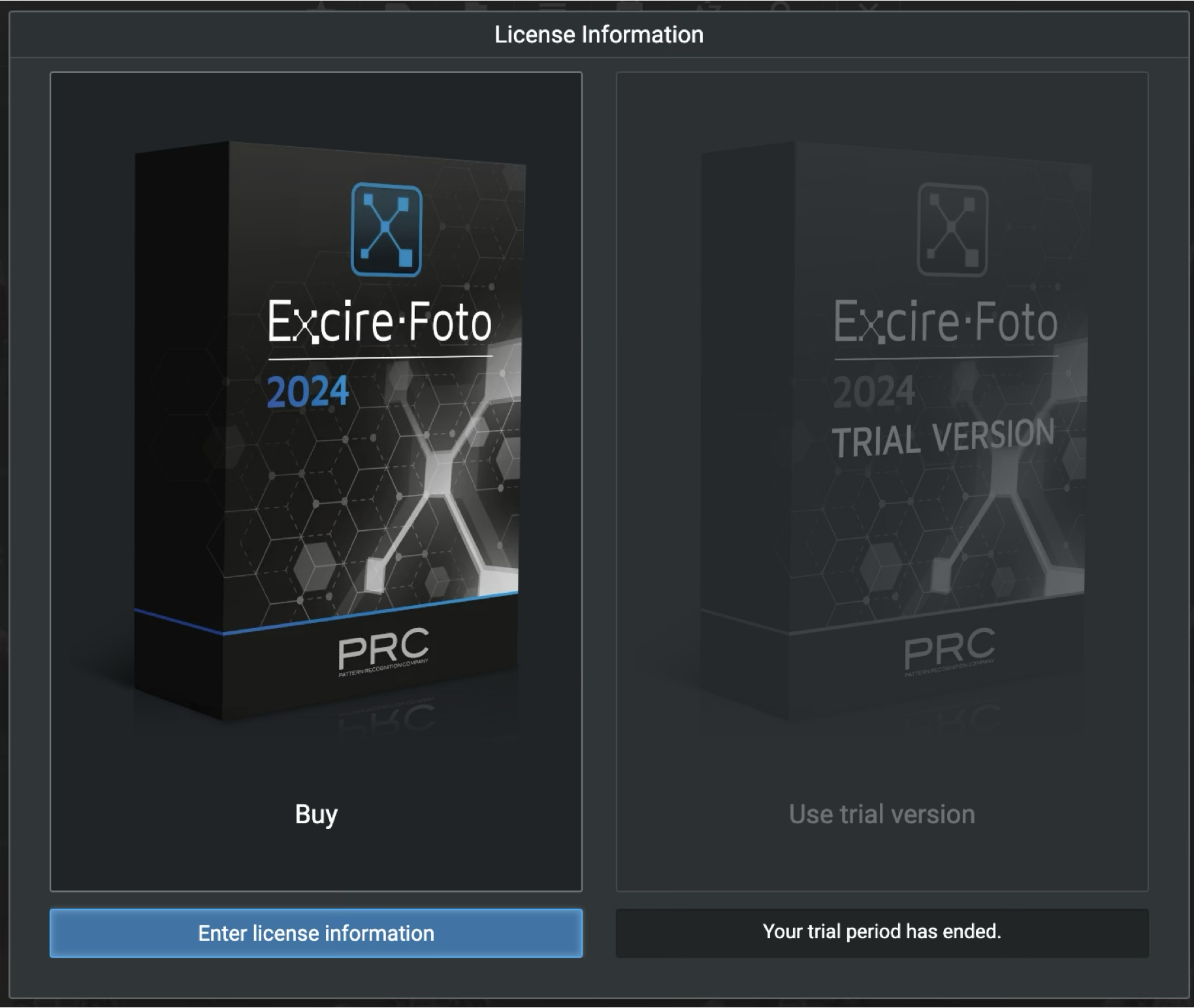Image resolution: width=1194 pixels, height=1008 pixels.
Task: Click the Enter license information button
Action: click(316, 933)
